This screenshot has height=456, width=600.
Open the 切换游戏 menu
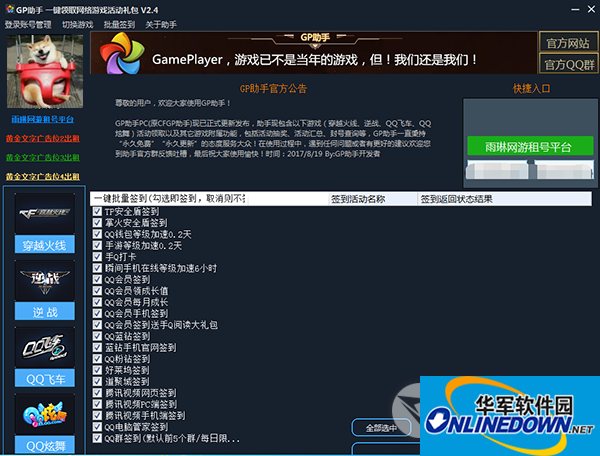pyautogui.click(x=78, y=25)
